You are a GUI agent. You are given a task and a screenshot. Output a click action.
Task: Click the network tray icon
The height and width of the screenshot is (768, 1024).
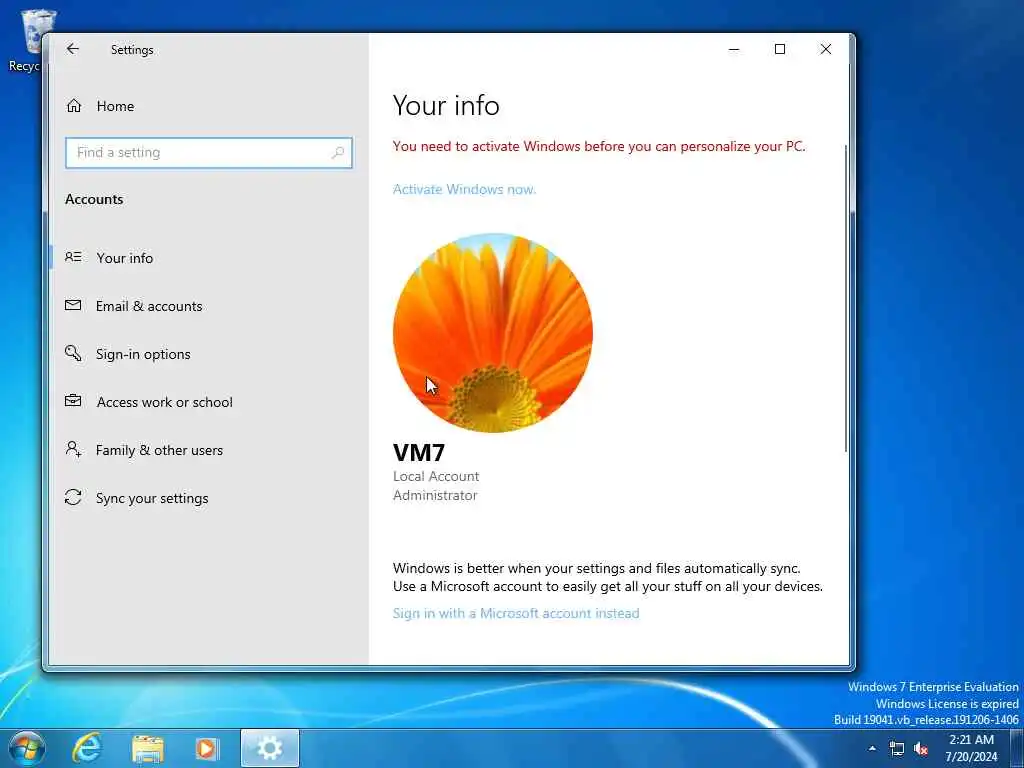point(897,748)
